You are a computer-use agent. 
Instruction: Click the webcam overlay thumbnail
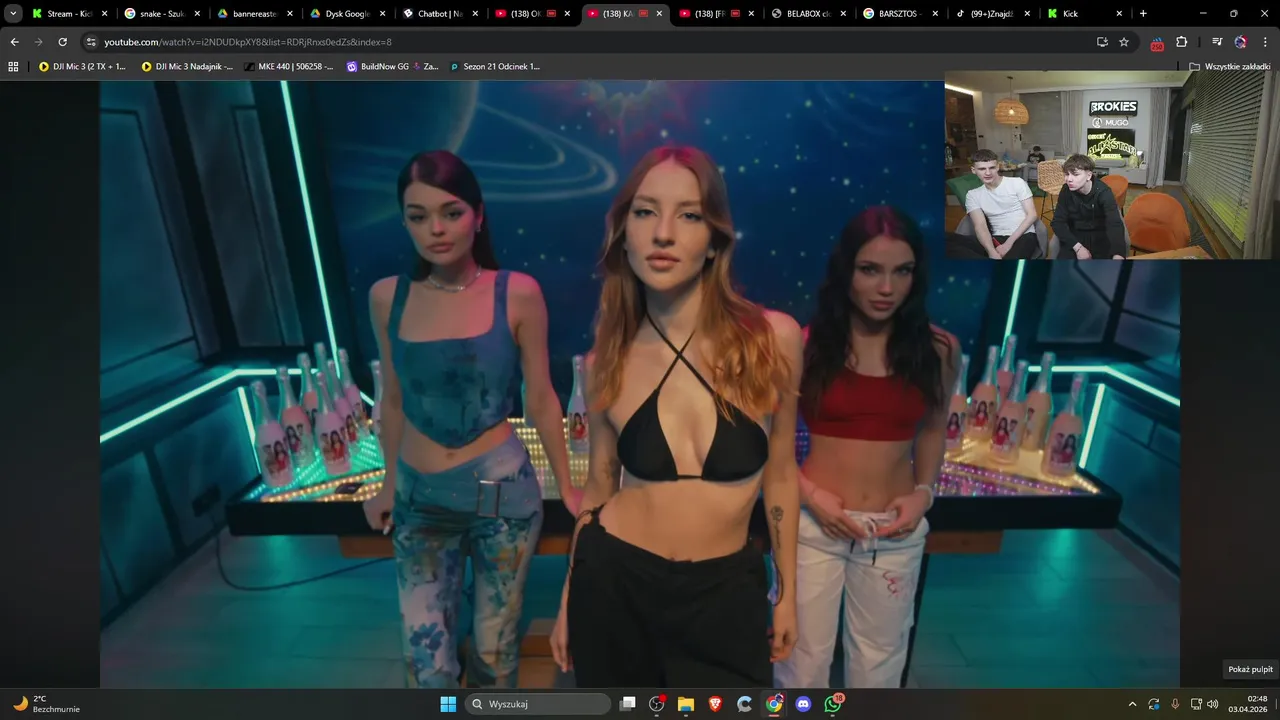pos(1111,166)
